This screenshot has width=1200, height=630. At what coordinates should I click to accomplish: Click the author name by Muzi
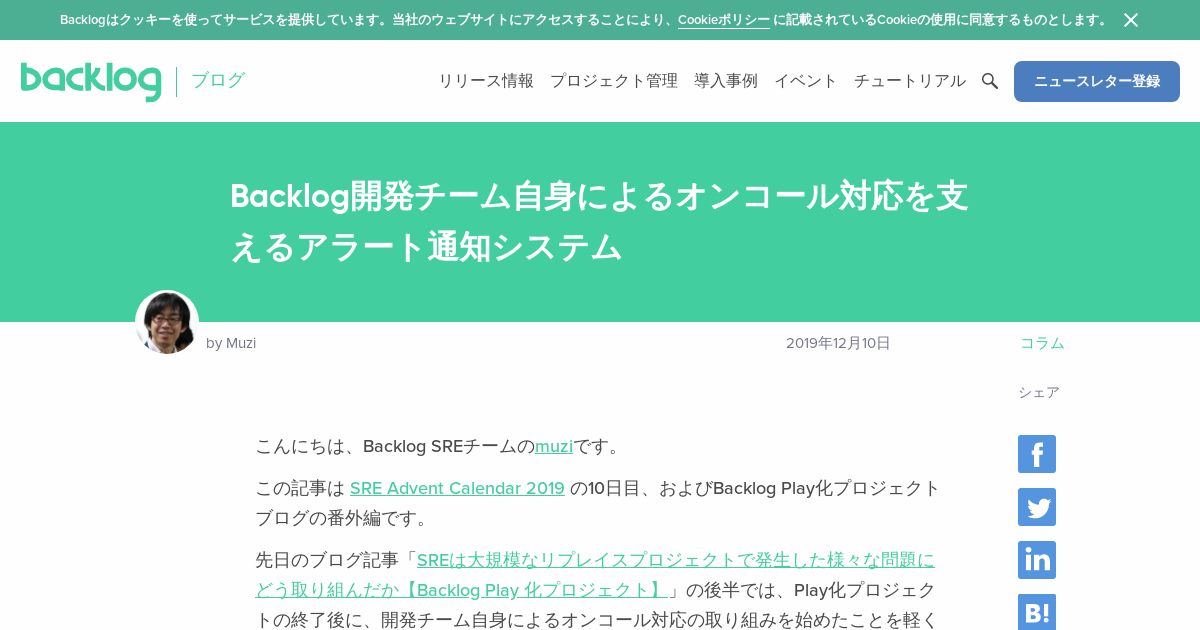(231, 343)
